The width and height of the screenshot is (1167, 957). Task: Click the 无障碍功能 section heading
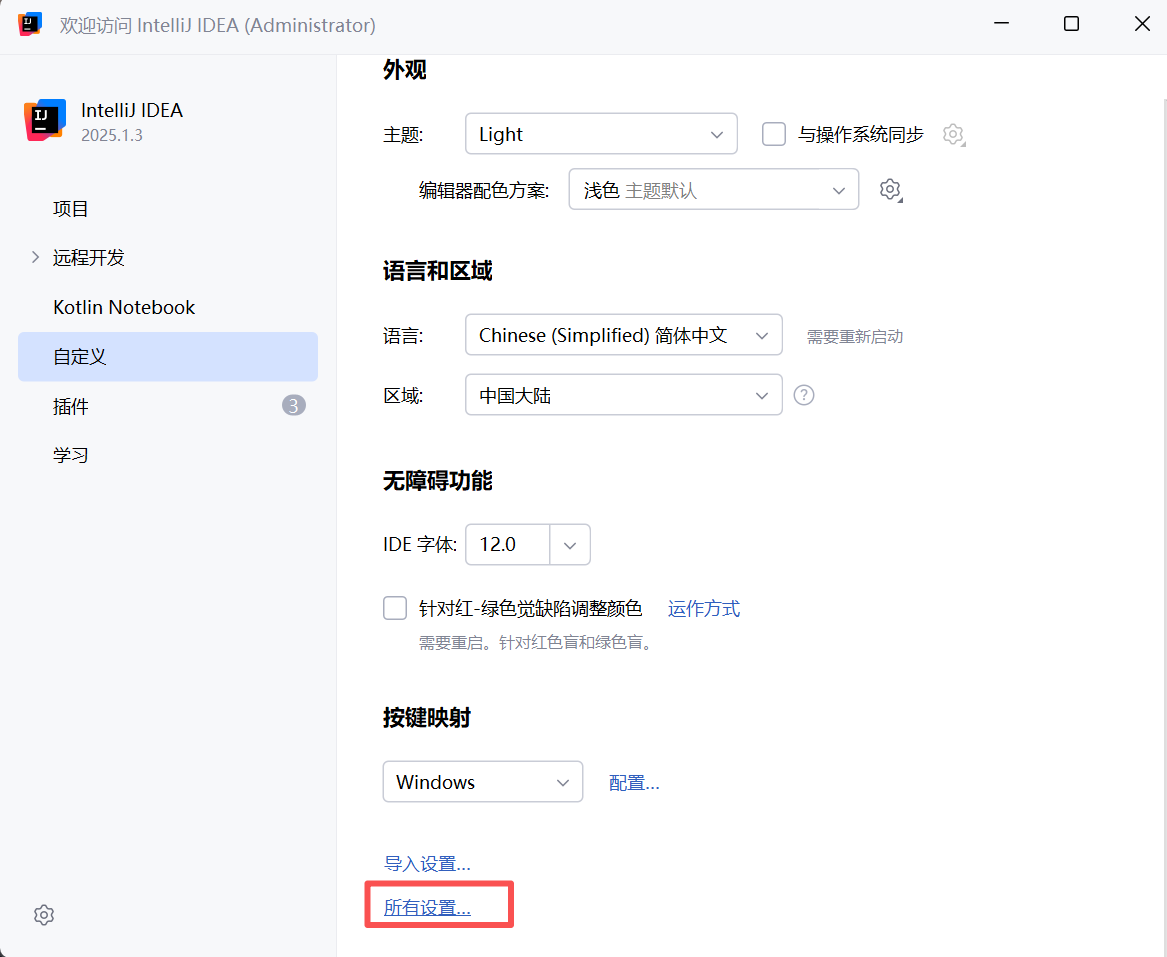tap(438, 481)
